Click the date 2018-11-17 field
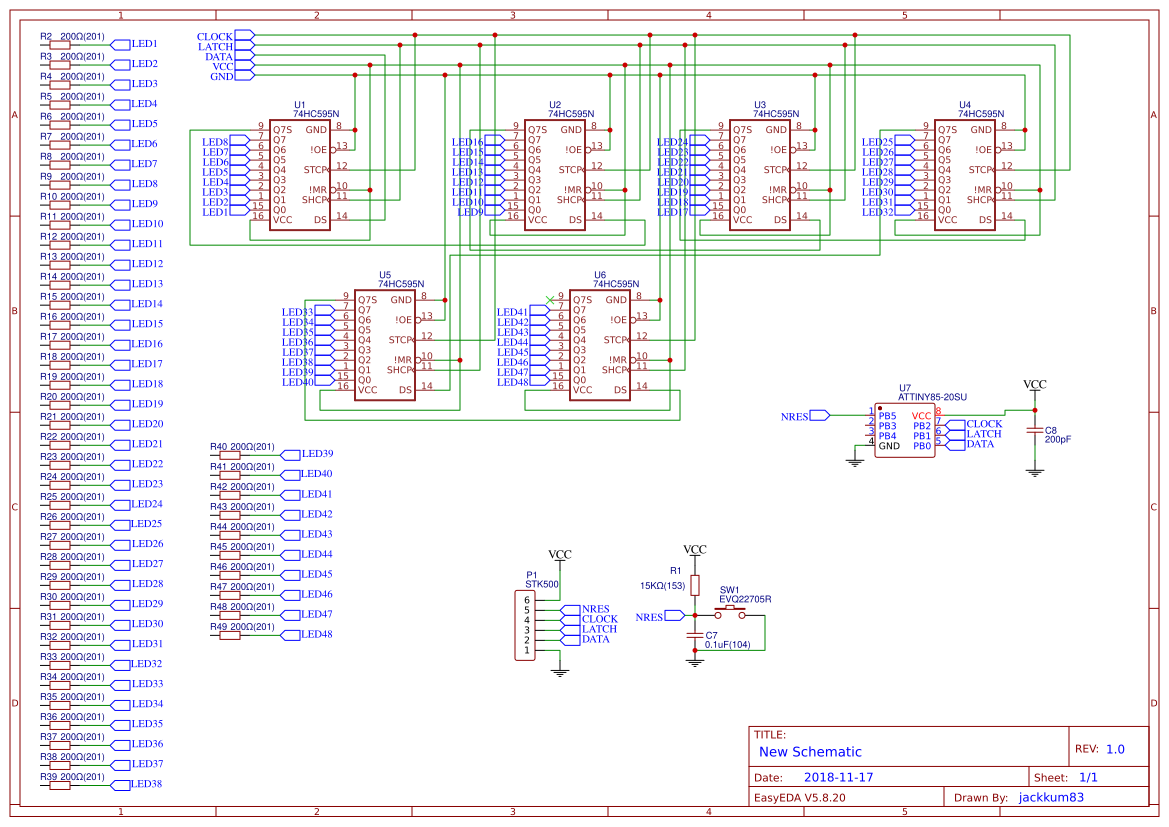The width and height of the screenshot is (1169, 827). pos(841,776)
